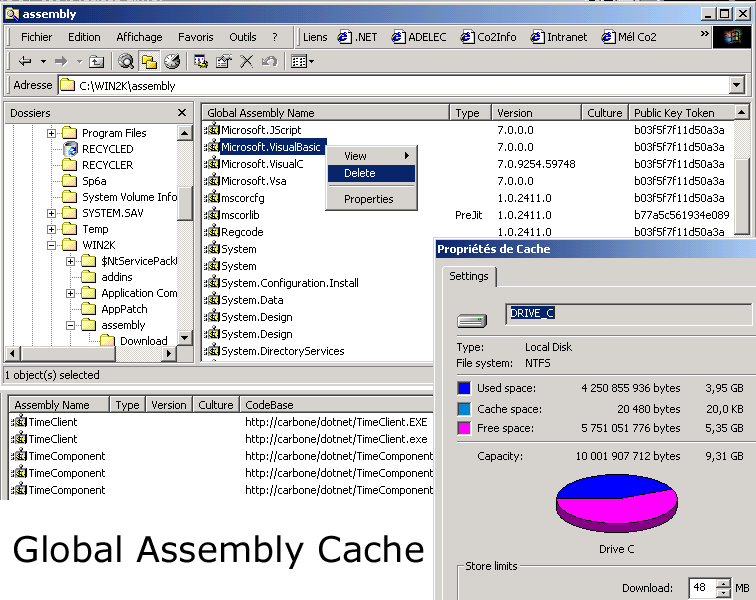Open the address bar dropdown arrow
Viewport: 756px width, 600px height.
pyautogui.click(x=737, y=86)
